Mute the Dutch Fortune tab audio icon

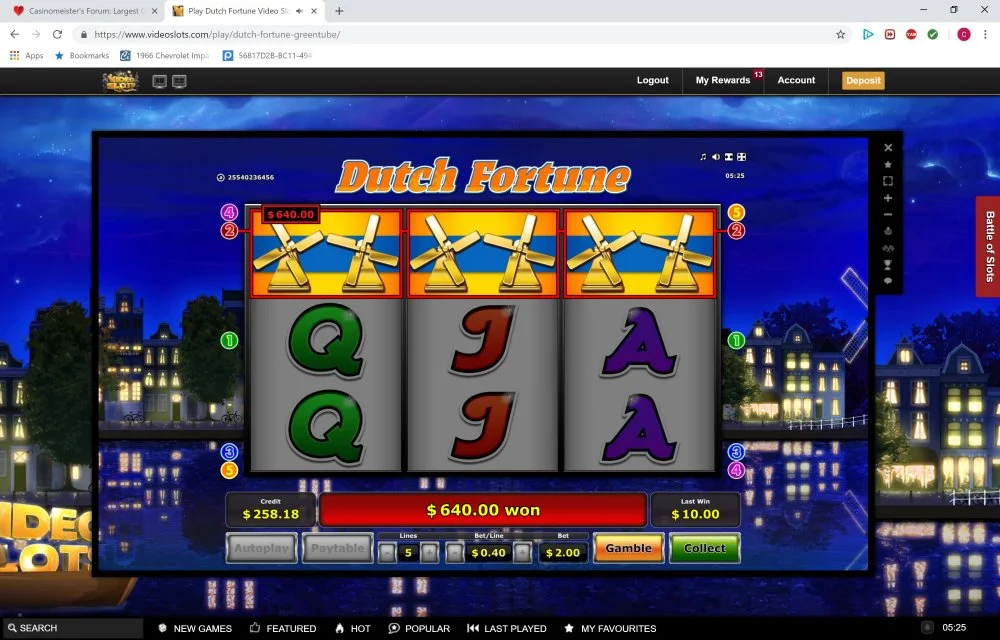300,11
